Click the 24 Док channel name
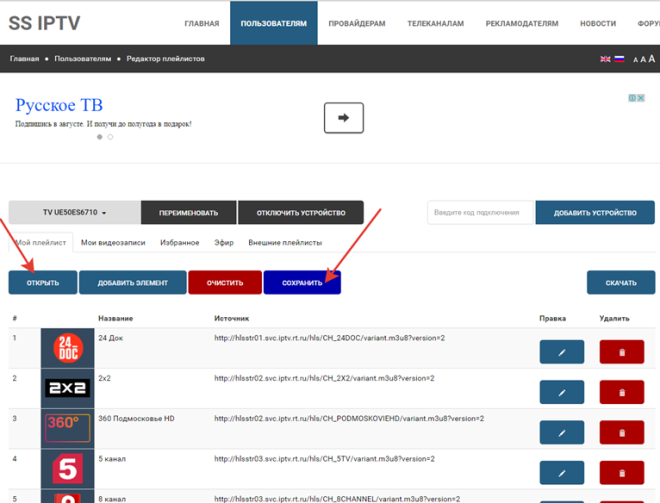Viewport: 660px width, 503px height. (111, 338)
